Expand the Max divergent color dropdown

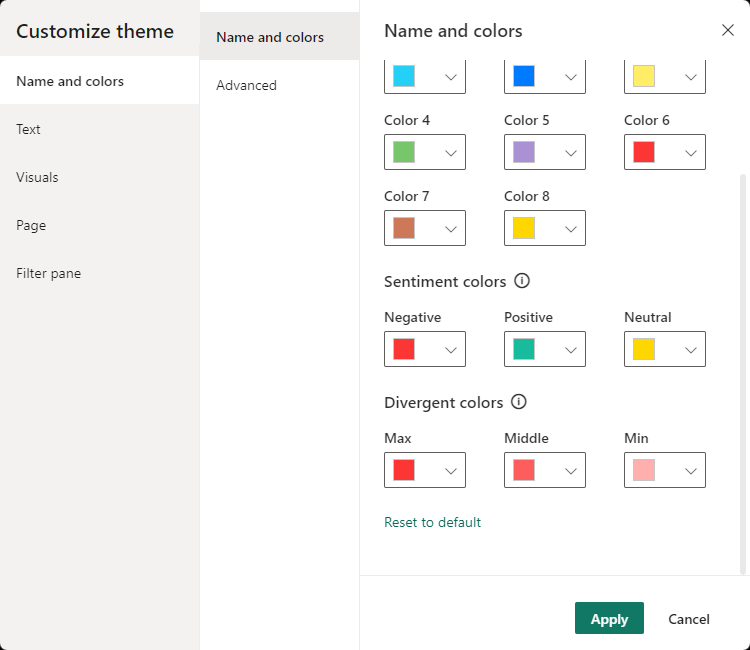(x=451, y=470)
